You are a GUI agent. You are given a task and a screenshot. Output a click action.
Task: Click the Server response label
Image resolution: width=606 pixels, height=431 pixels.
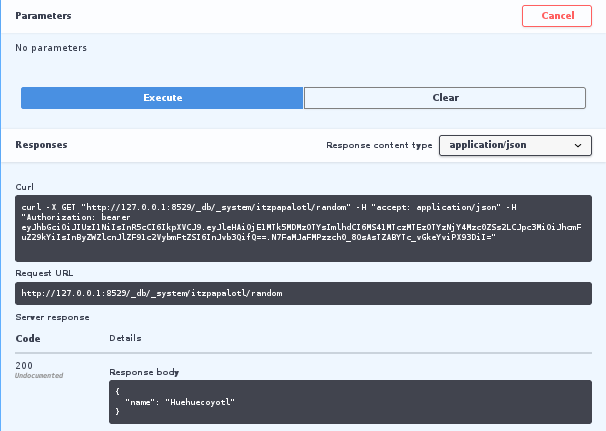(x=52, y=317)
